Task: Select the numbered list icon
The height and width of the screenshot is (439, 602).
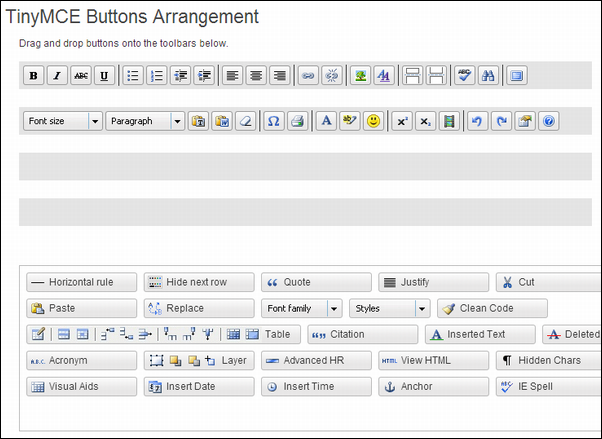Action: pyautogui.click(x=157, y=75)
